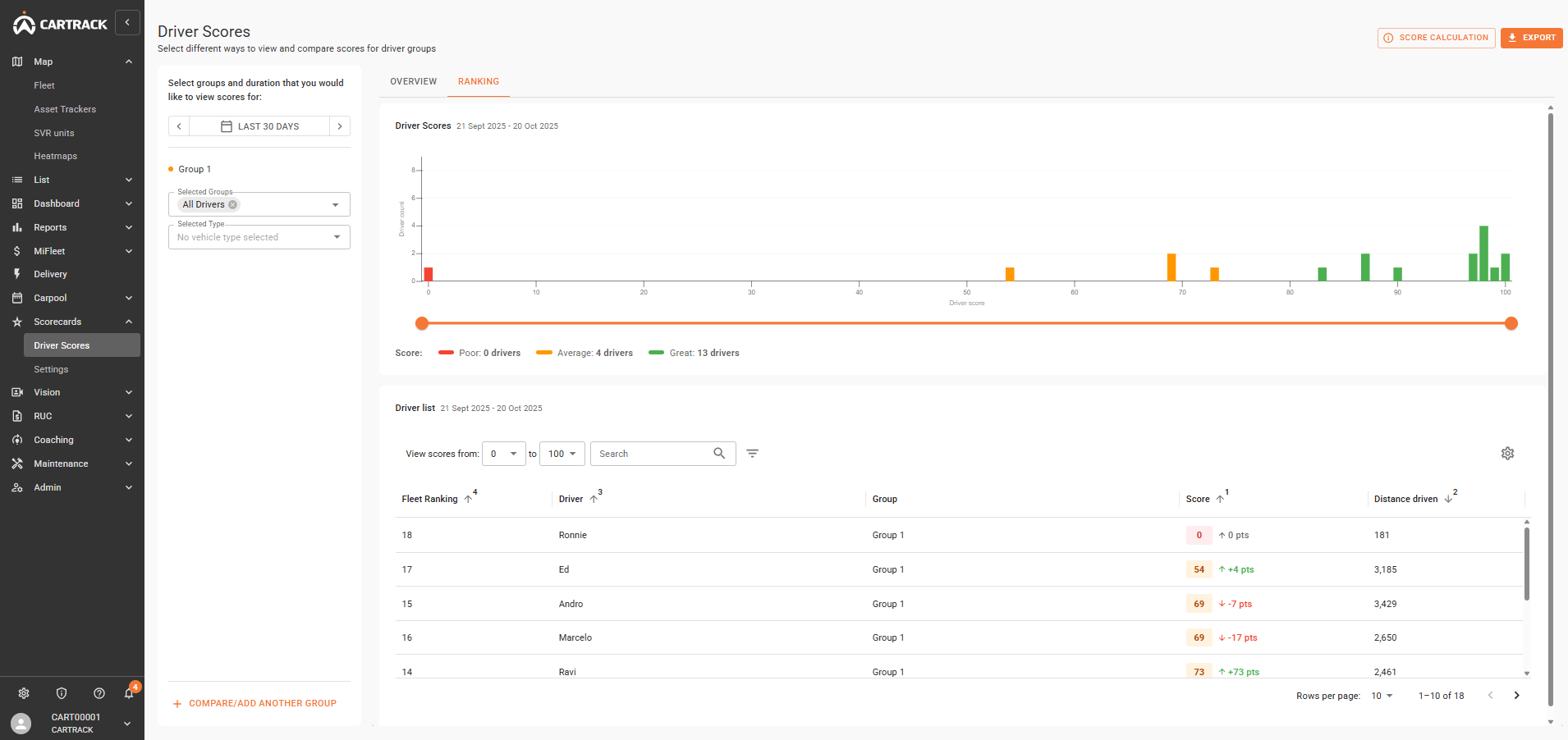Click the Export button

pyautogui.click(x=1531, y=38)
